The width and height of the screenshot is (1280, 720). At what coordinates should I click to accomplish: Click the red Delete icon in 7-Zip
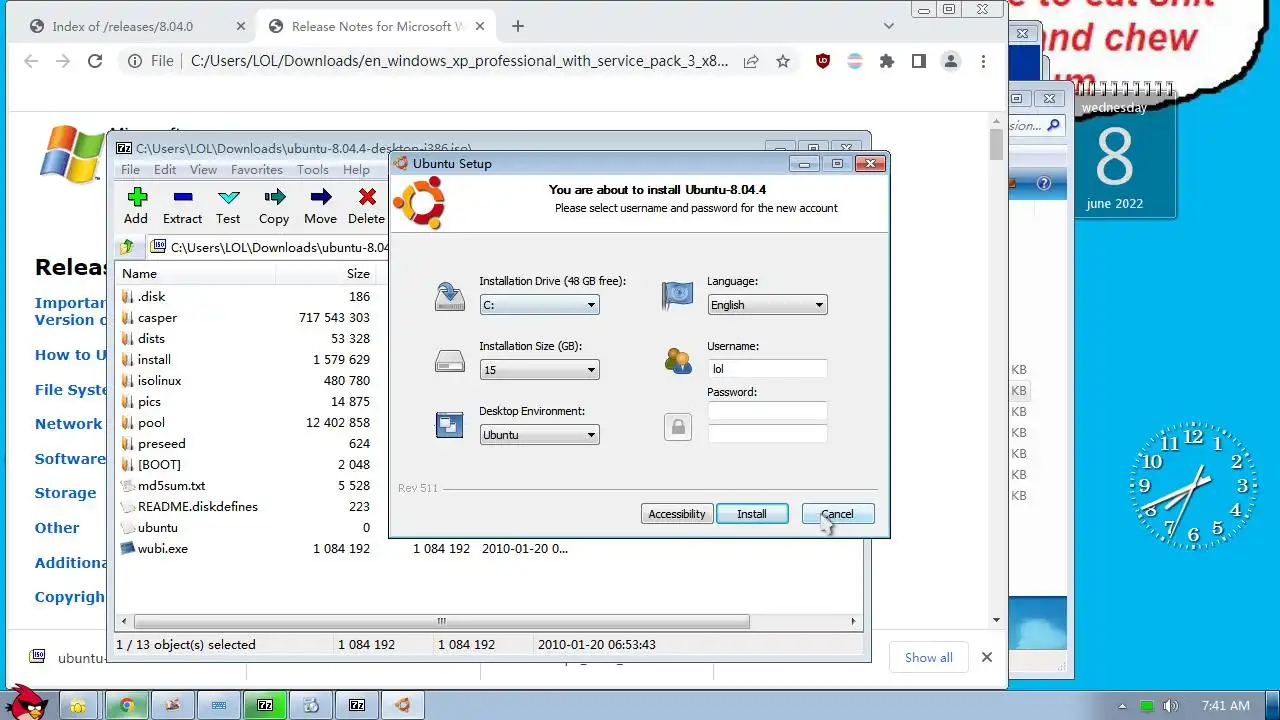[366, 206]
